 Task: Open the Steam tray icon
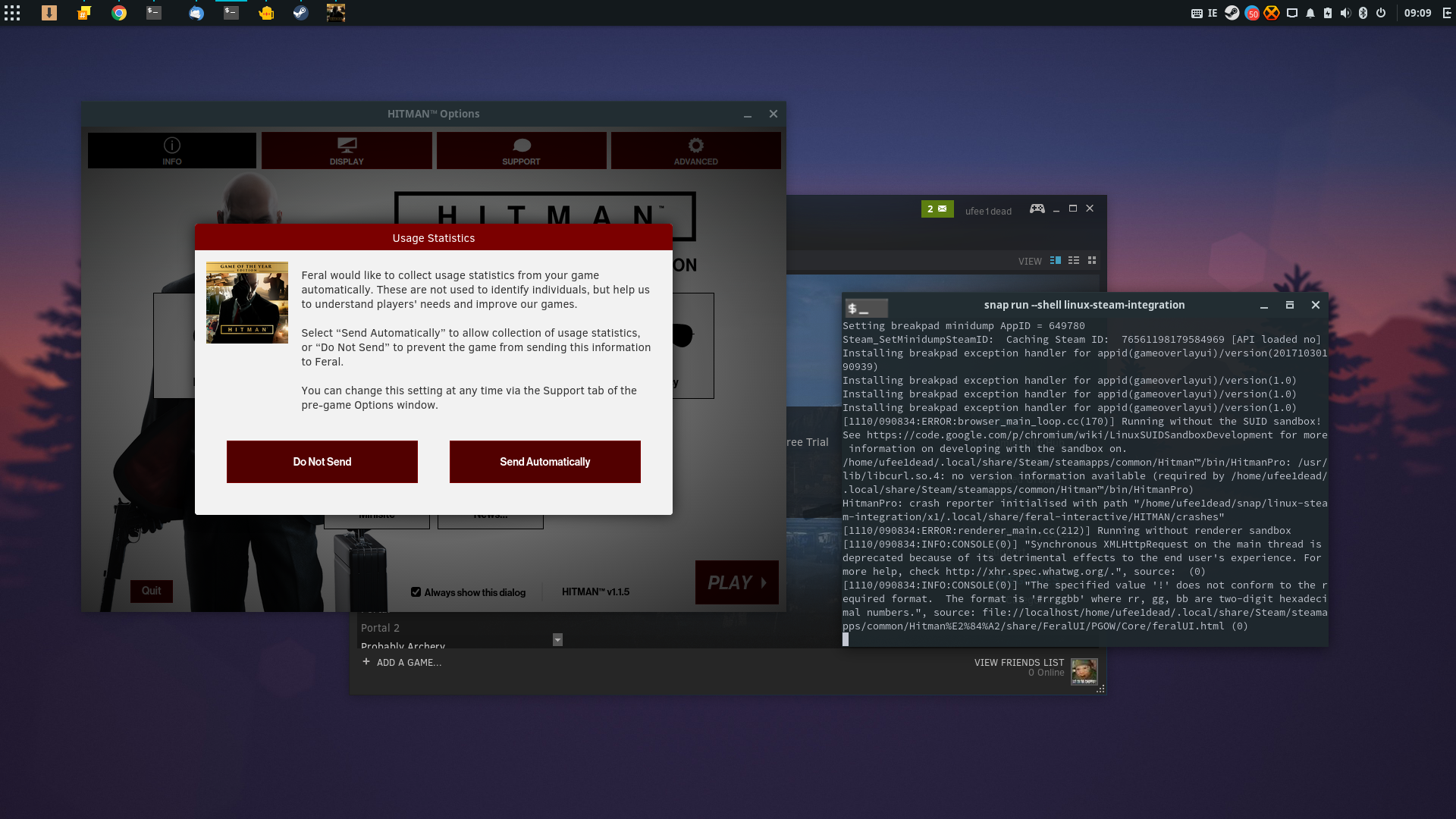(x=1232, y=13)
